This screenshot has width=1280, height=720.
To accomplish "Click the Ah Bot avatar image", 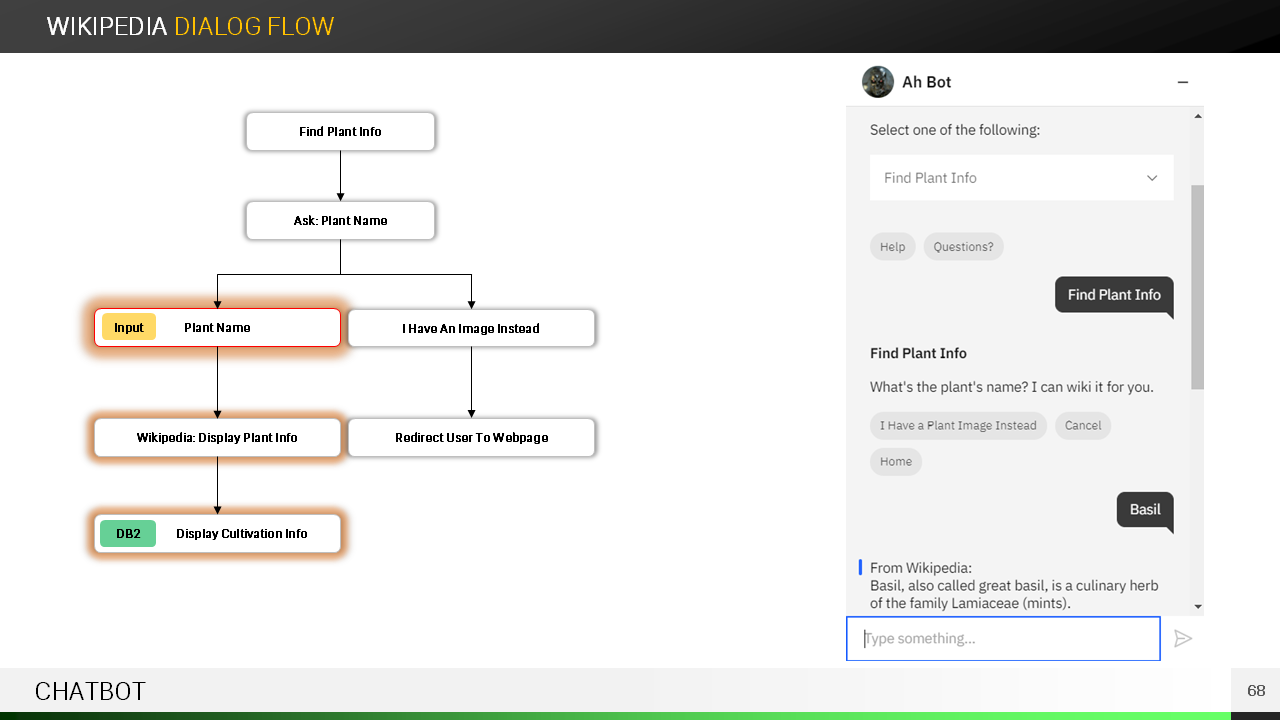I will tap(878, 82).
